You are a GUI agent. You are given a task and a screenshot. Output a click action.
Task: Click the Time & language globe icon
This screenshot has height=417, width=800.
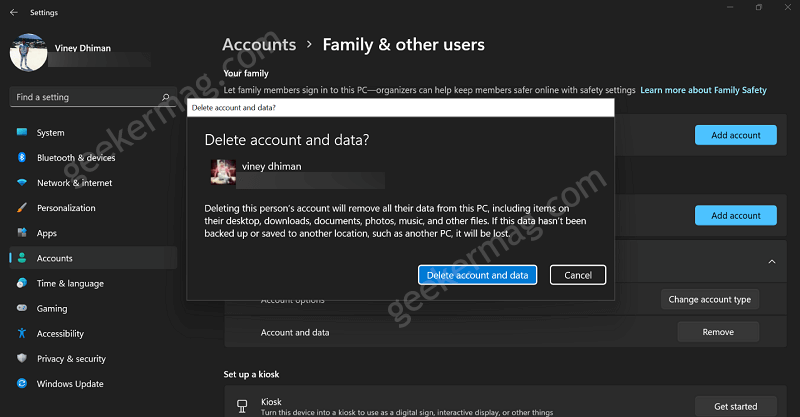click(x=22, y=283)
